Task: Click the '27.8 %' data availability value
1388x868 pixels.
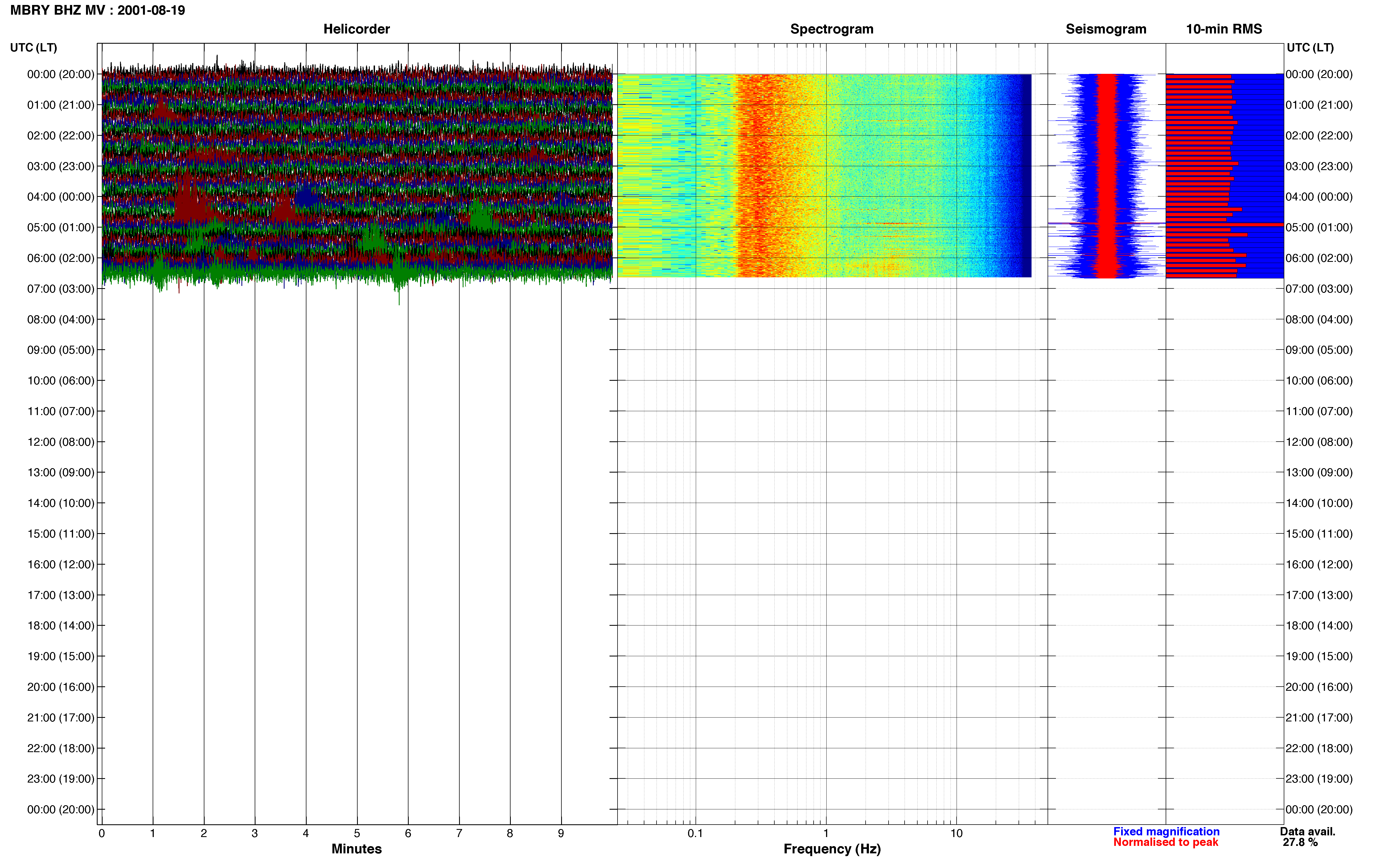Action: (x=1300, y=842)
